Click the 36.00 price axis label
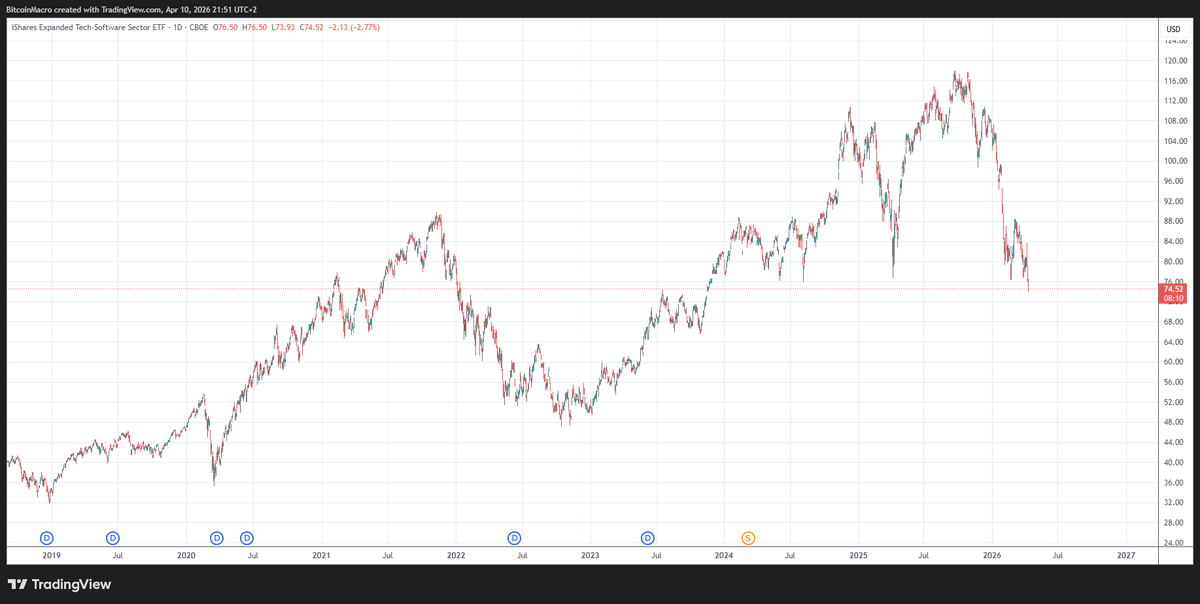This screenshot has height=604, width=1200. coord(1174,483)
